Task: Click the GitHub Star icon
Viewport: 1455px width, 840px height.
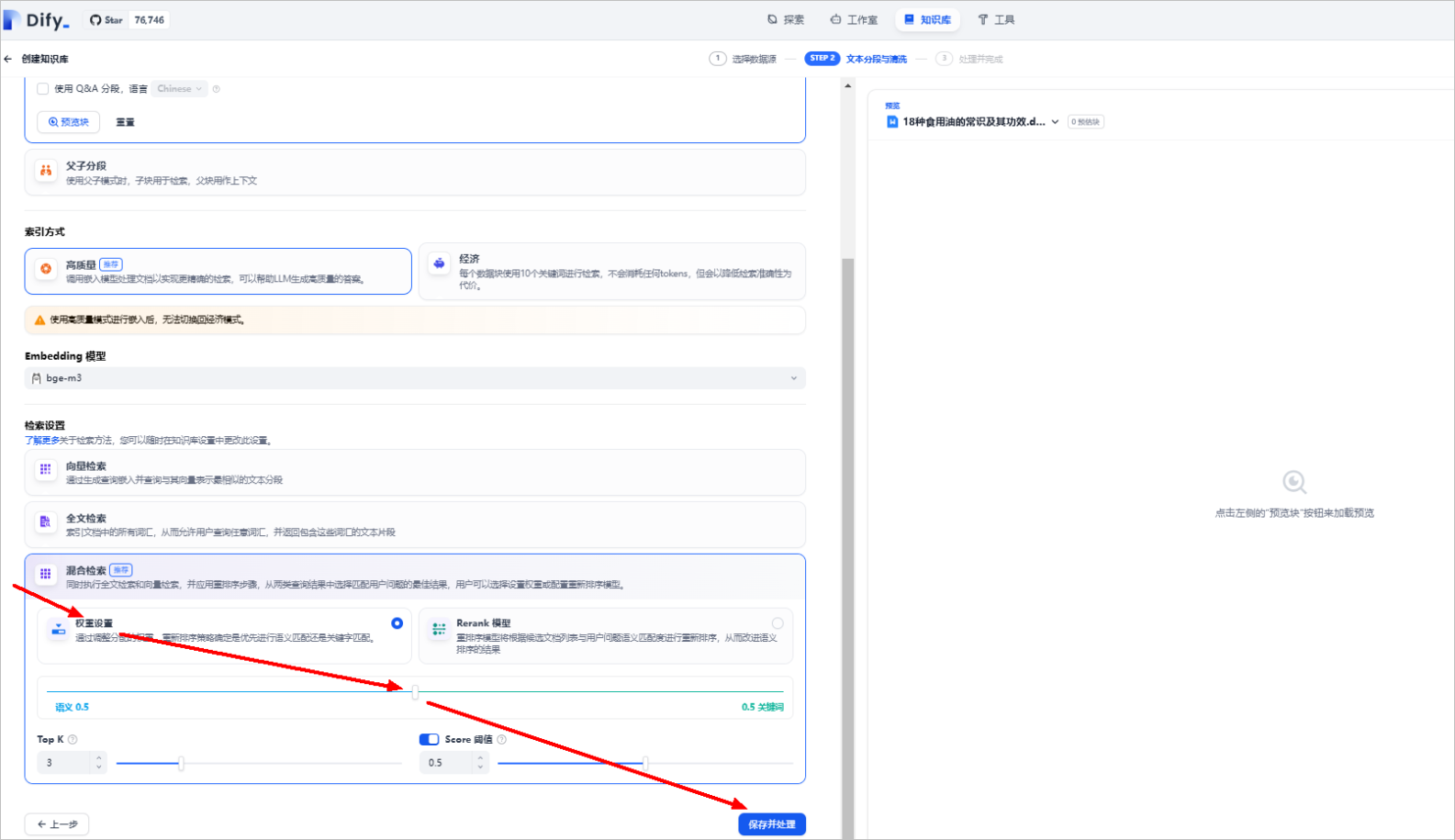Action: click(x=95, y=20)
